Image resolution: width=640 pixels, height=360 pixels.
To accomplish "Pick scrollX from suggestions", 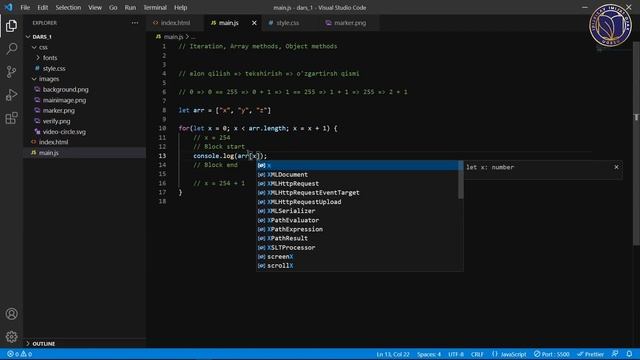I will (x=357, y=266).
